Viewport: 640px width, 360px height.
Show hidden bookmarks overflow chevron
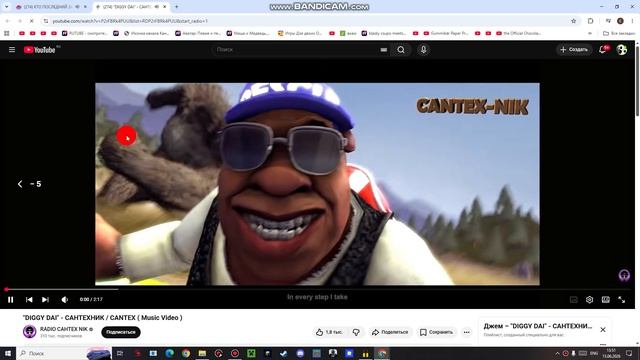(x=590, y=33)
